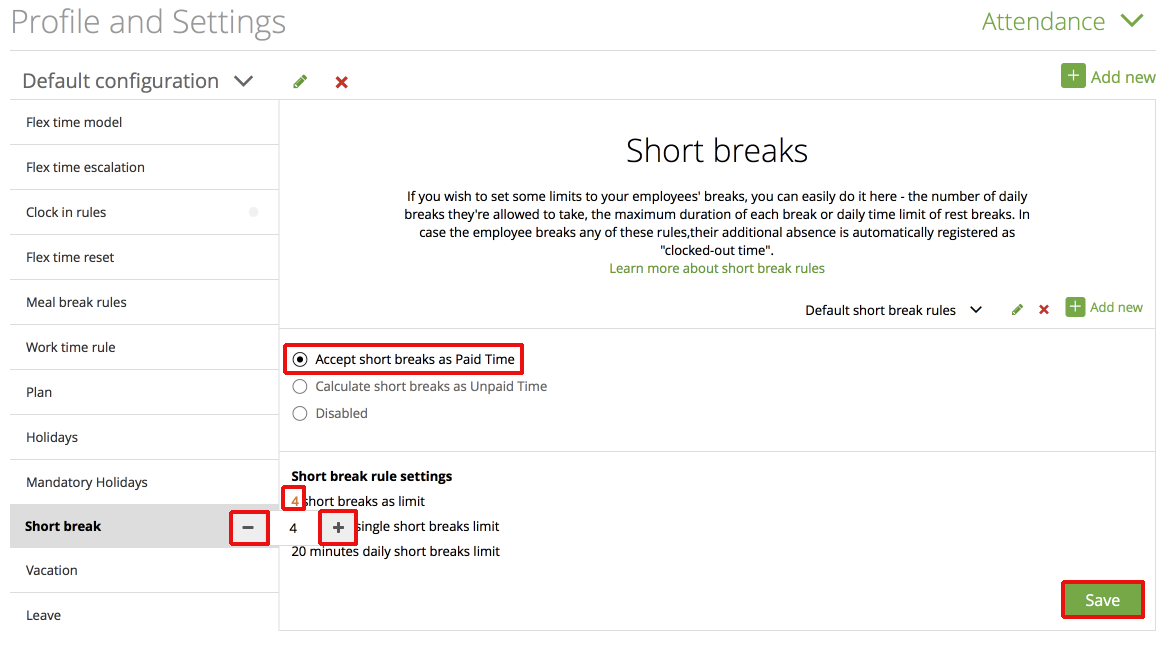The height and width of the screenshot is (658, 1167).
Task: Set short breaks to Disabled
Action: pyautogui.click(x=300, y=412)
